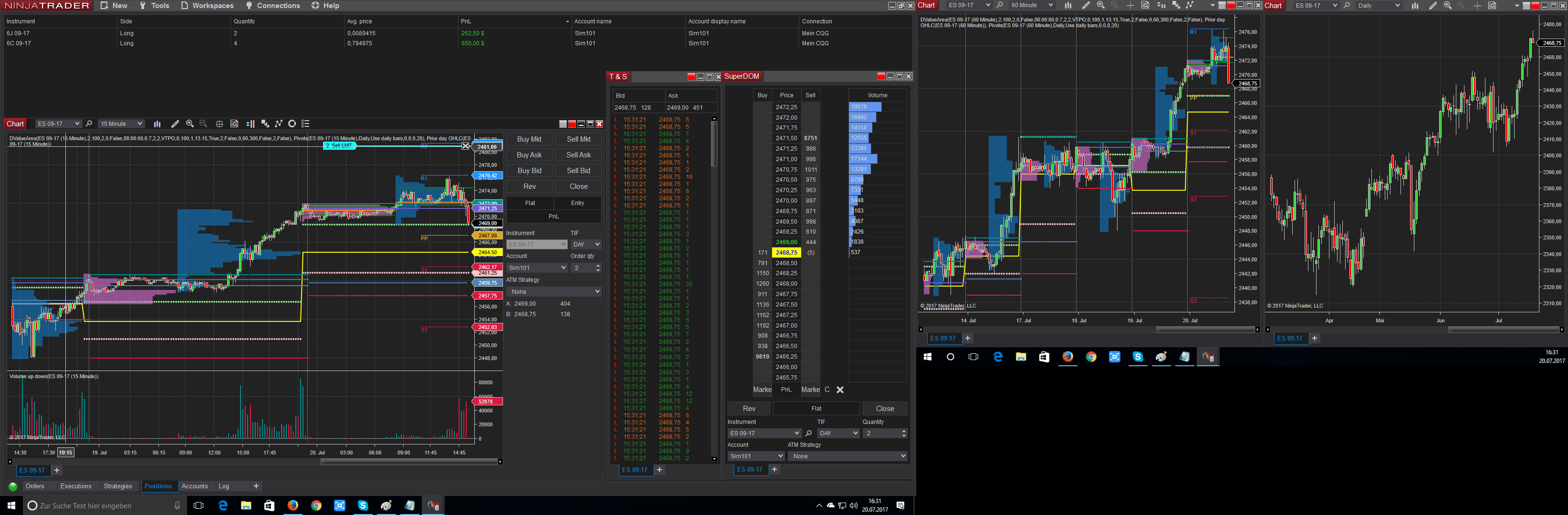Increase Quantity in SuperDOM
This screenshot has height=515, width=1568.
point(904,431)
